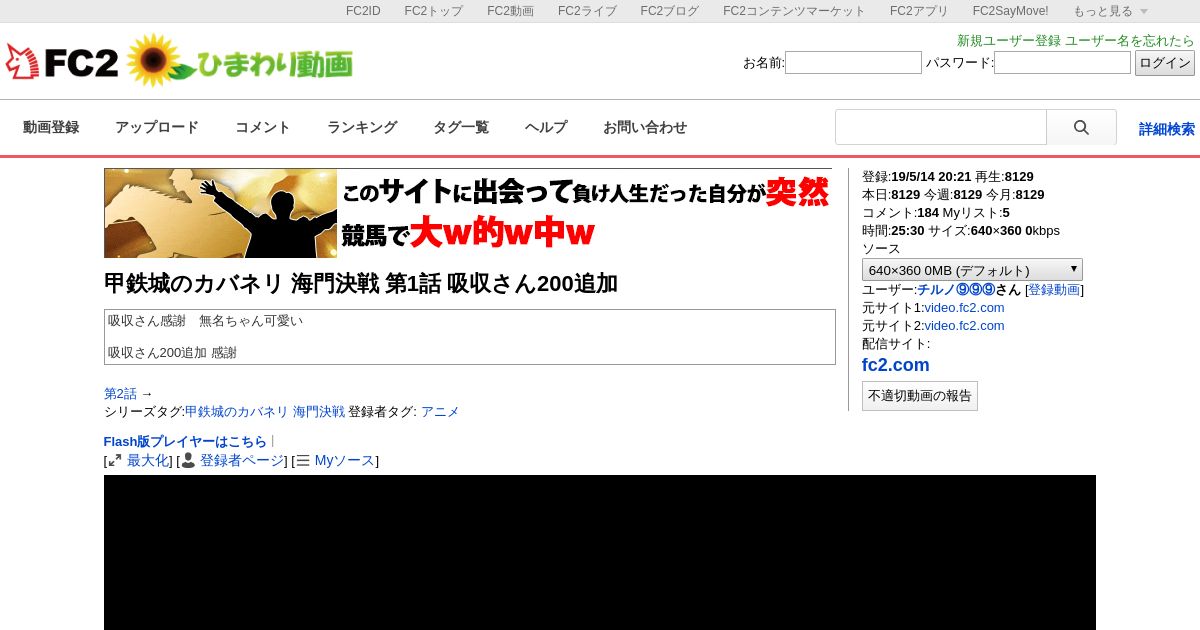Click the Myソース link

coord(345,461)
